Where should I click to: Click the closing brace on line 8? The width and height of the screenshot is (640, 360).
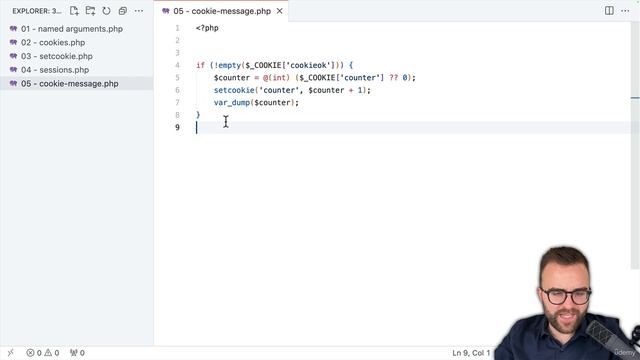click(x=198, y=115)
